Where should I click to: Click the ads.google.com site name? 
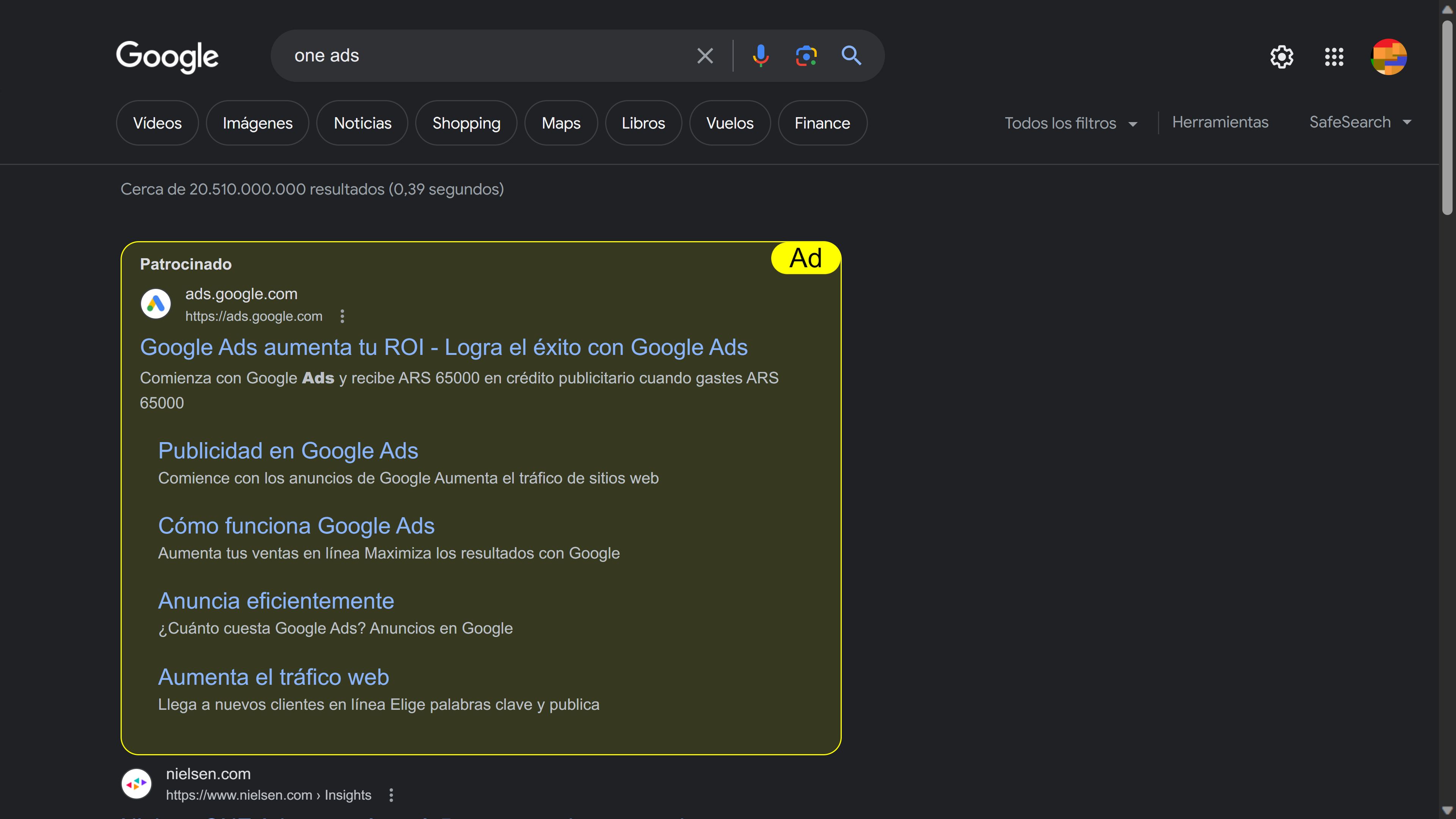coord(242,294)
